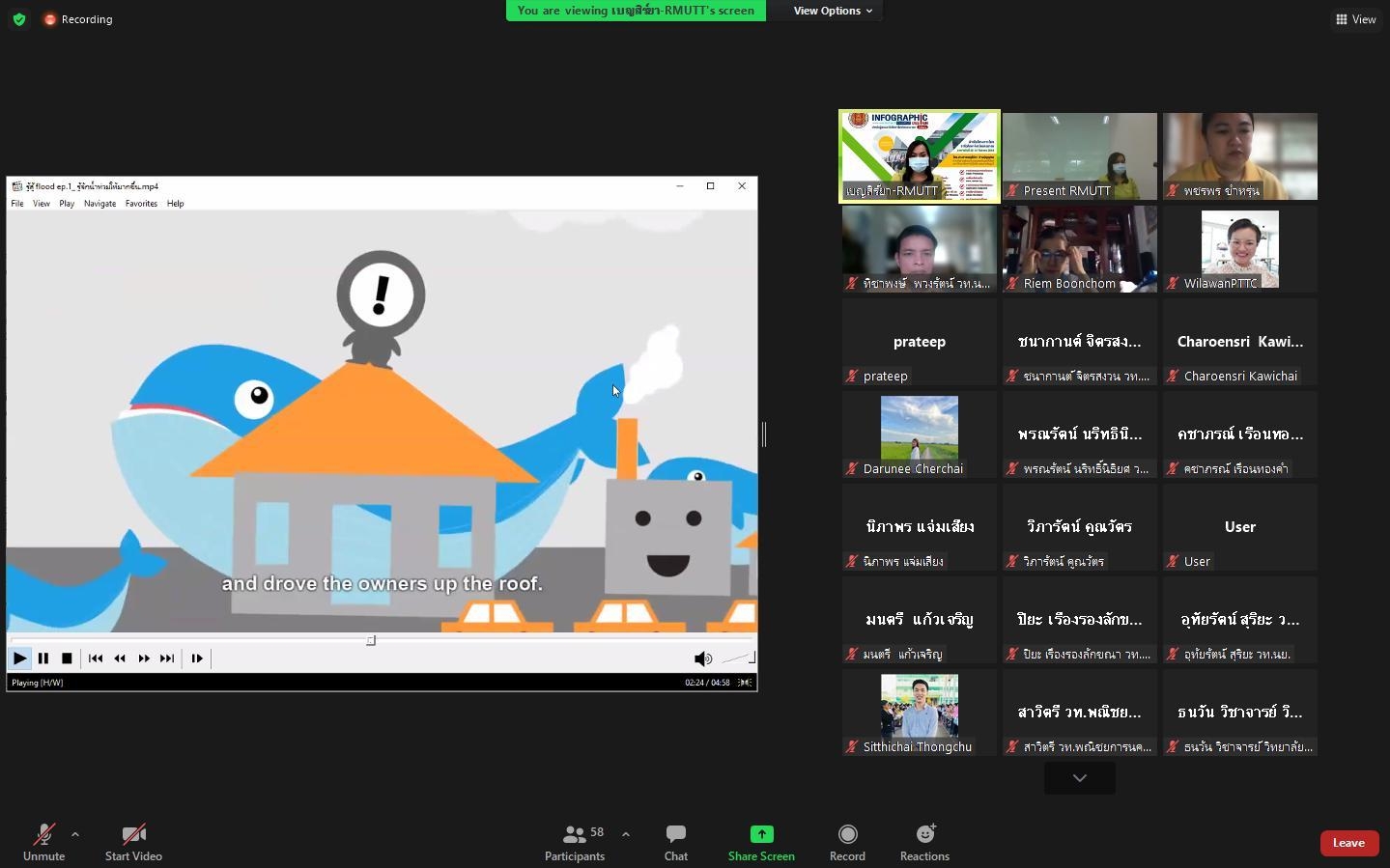Click the green viewing-screen banner
1390x868 pixels.
tap(636, 11)
